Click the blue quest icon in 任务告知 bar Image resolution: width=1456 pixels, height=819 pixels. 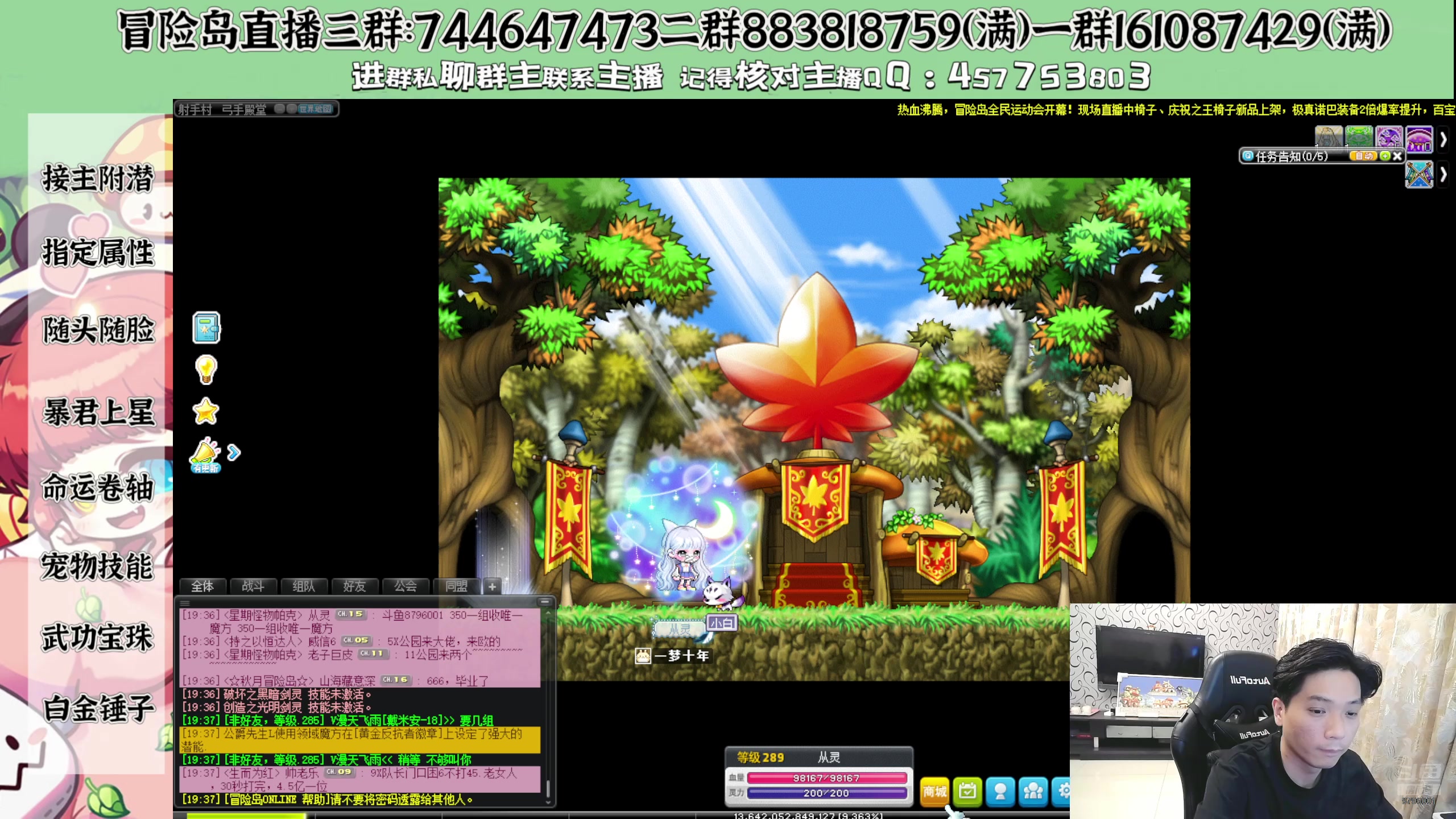point(1248,156)
